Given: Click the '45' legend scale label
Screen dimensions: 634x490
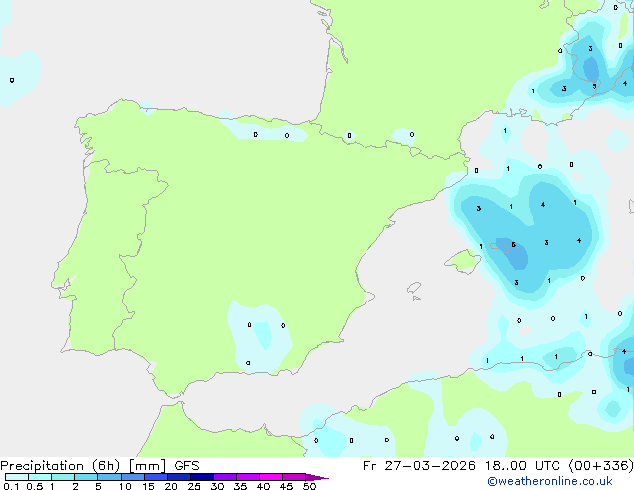Looking at the screenshot, I should [286, 486].
